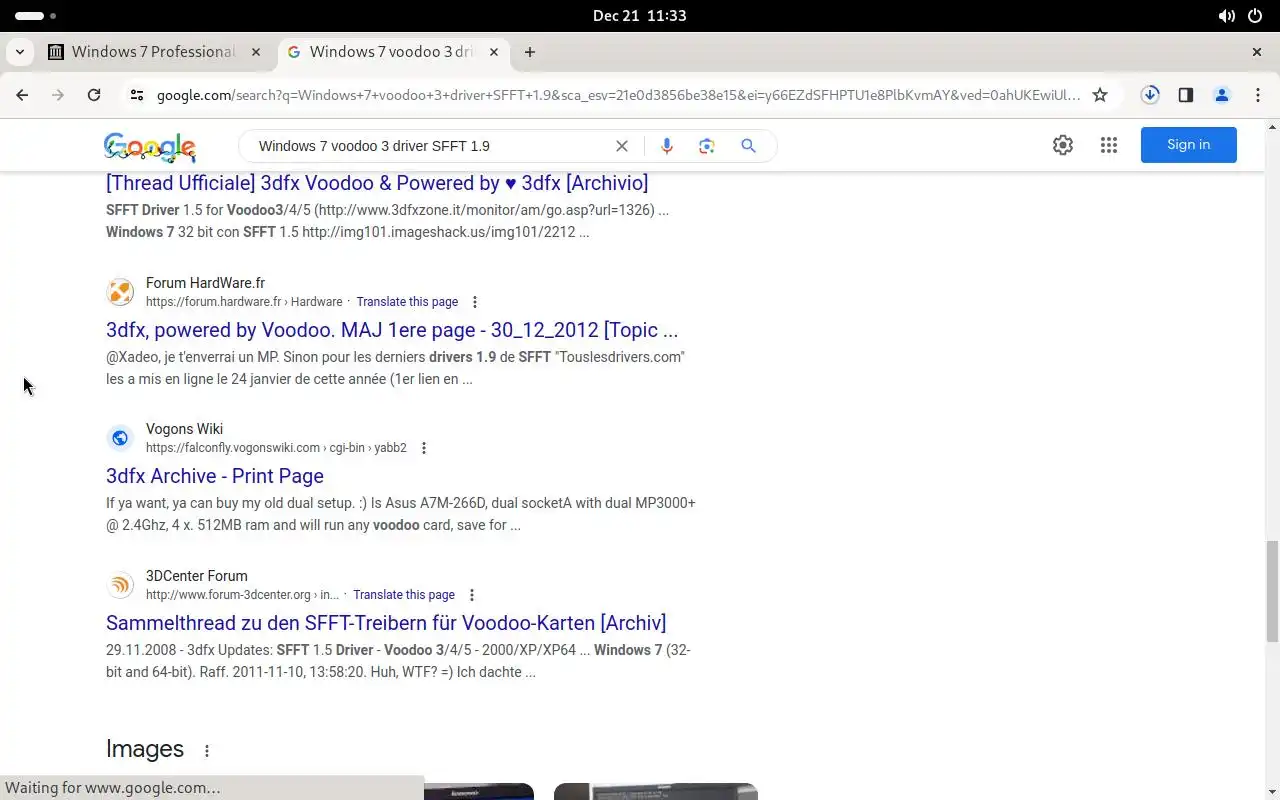This screenshot has height=800, width=1280.
Task: Click the Images section heading
Action: pos(145,749)
